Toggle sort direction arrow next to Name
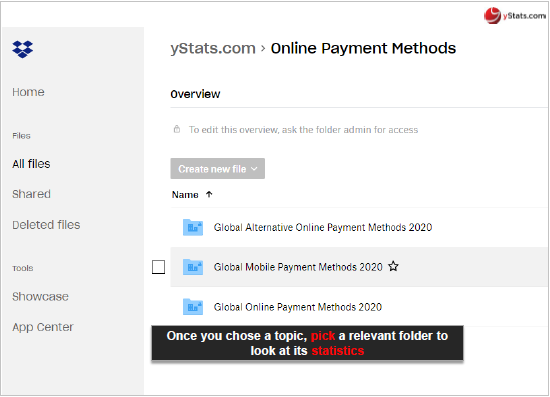This screenshot has width=550, height=397. tap(209, 194)
